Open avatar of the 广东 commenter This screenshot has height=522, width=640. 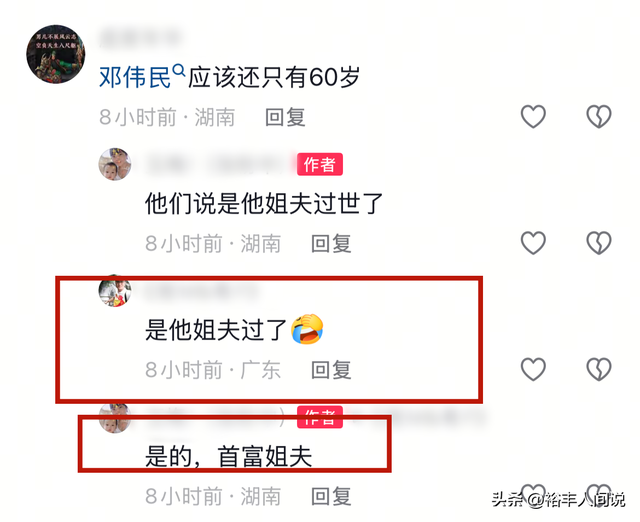(115, 291)
